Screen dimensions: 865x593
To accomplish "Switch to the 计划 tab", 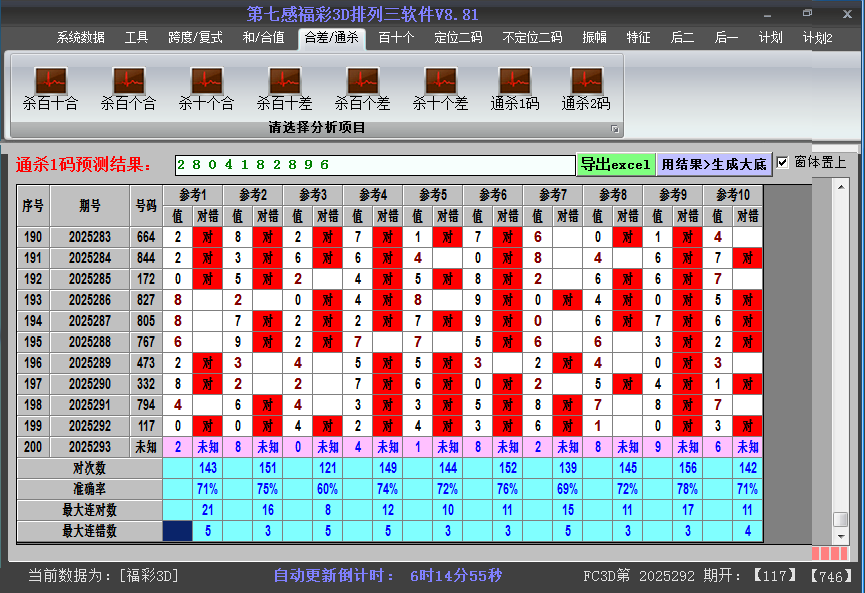I will coord(770,38).
